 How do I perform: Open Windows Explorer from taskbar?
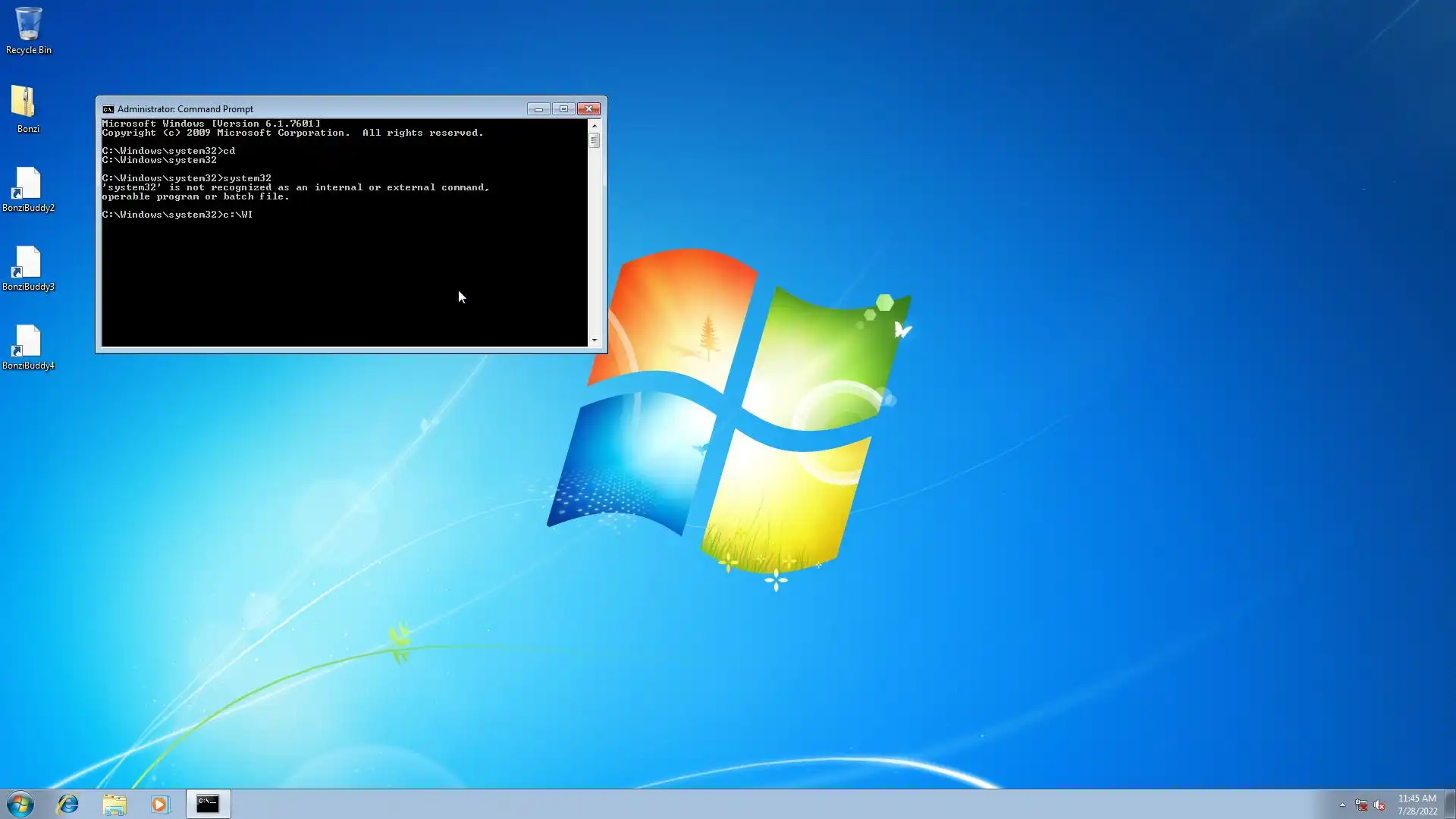click(115, 804)
